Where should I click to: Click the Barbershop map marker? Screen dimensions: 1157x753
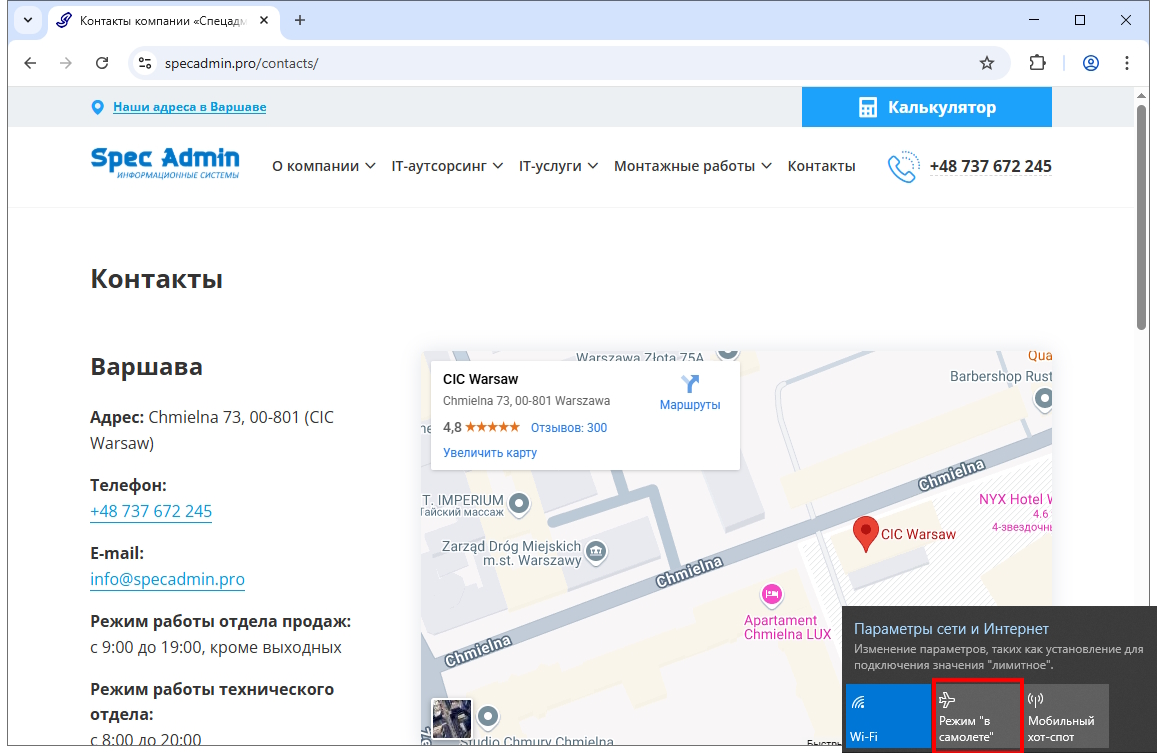1043,399
